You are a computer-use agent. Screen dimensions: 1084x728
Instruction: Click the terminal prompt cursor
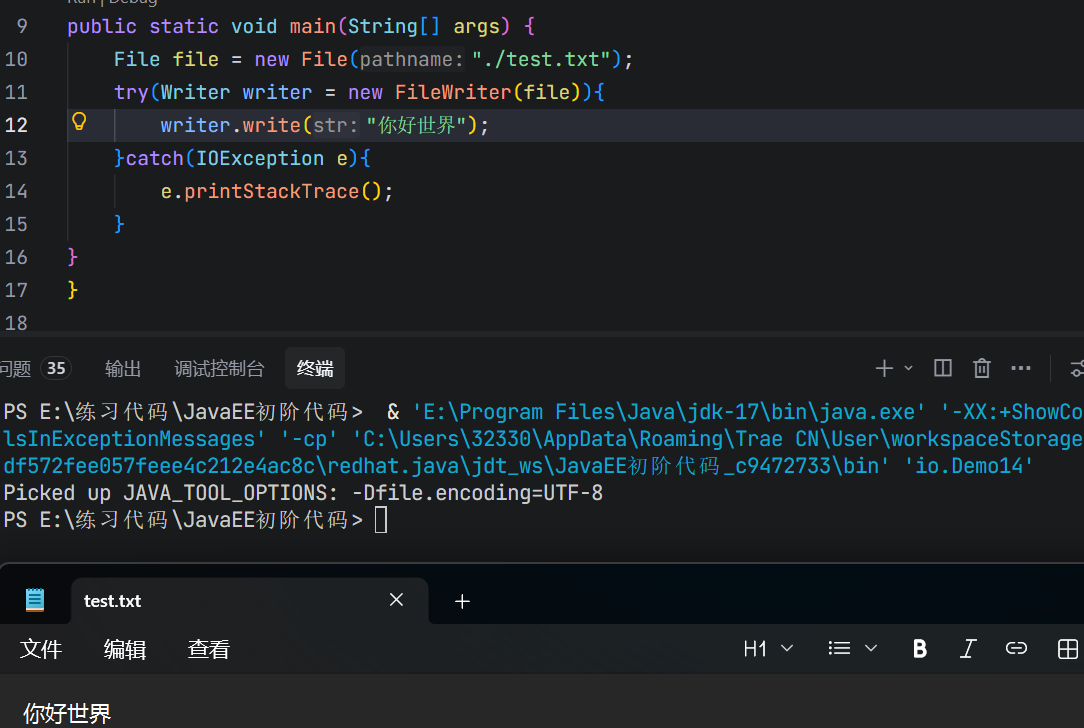click(381, 519)
